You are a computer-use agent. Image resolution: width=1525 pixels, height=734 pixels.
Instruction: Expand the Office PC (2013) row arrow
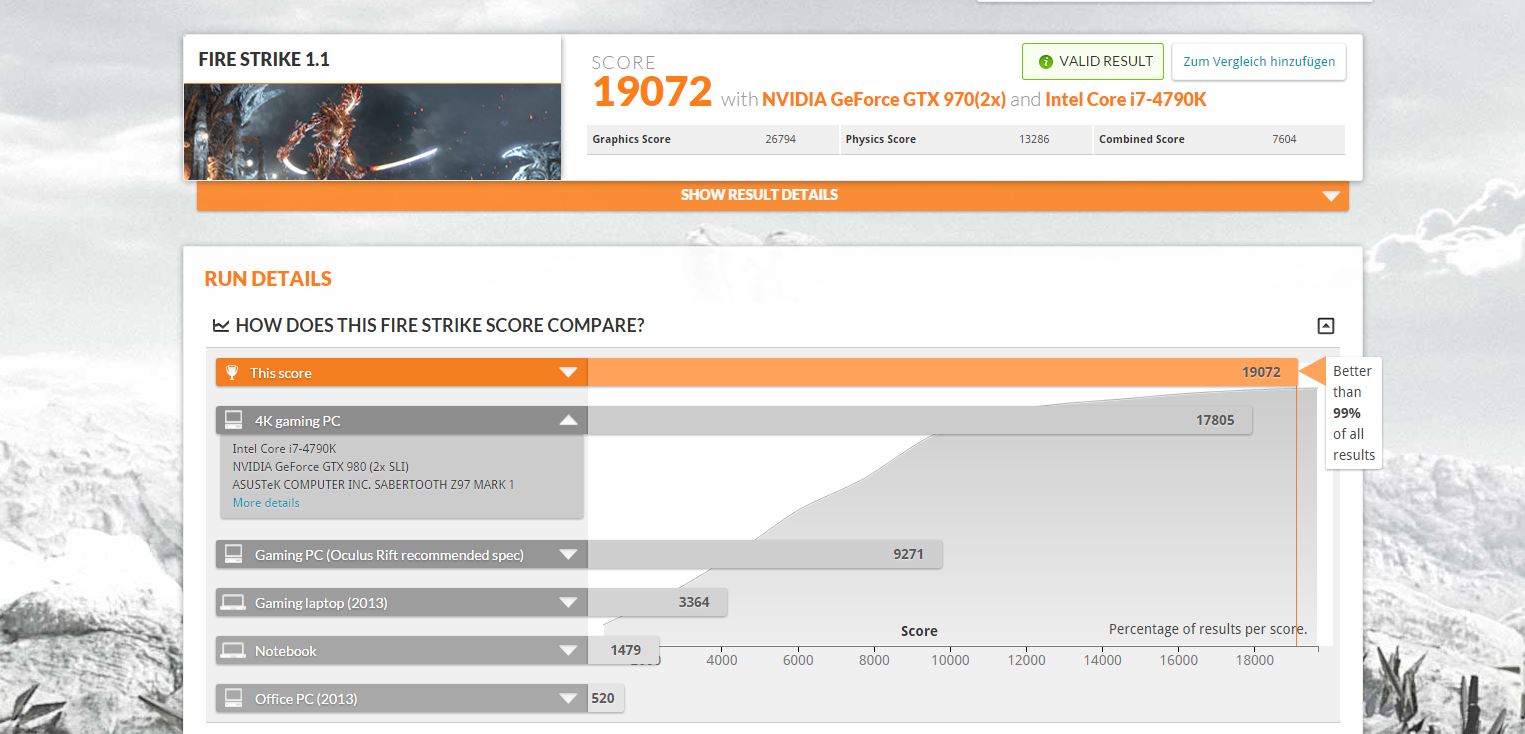click(568, 698)
